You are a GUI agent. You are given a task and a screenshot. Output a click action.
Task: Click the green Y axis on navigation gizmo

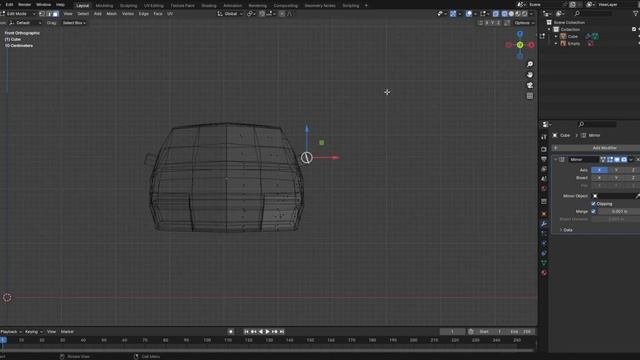[x=520, y=45]
